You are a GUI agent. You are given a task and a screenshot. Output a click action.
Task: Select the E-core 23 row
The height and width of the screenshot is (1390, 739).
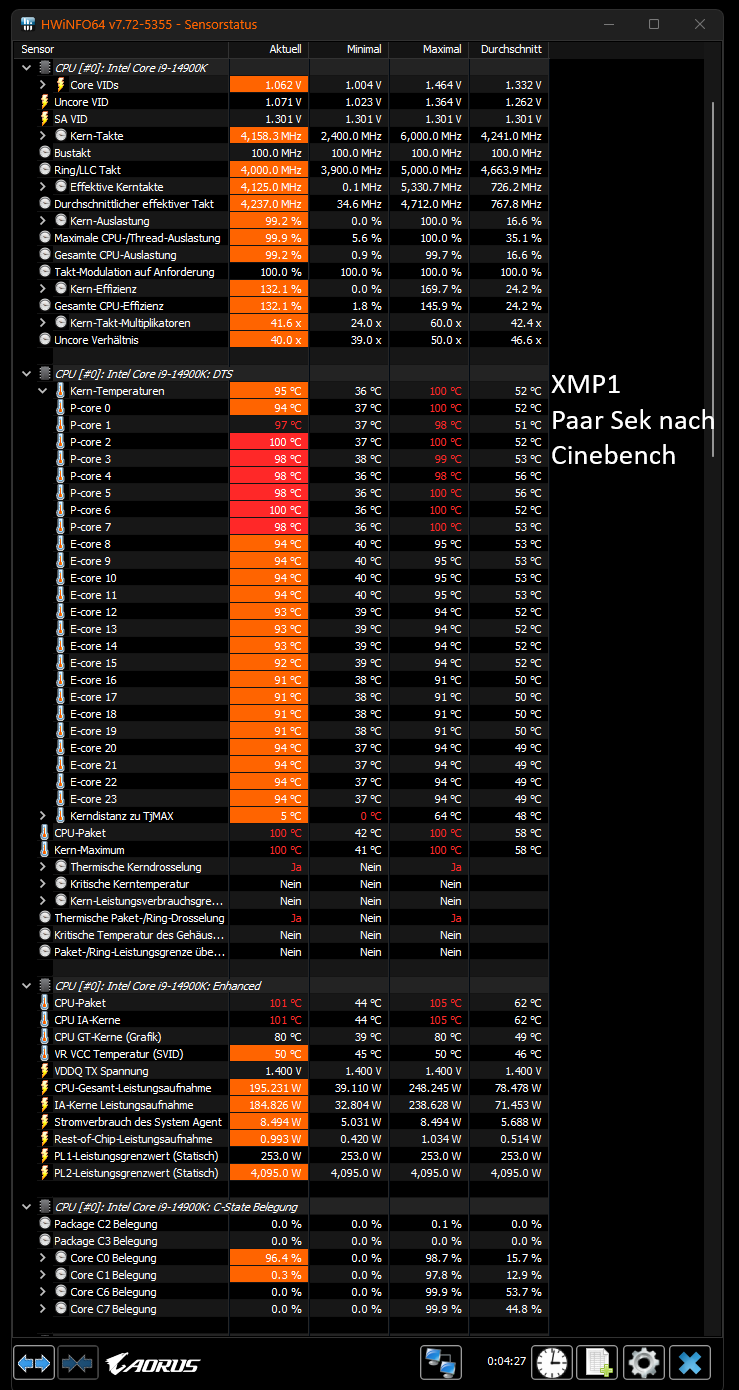pyautogui.click(x=283, y=799)
